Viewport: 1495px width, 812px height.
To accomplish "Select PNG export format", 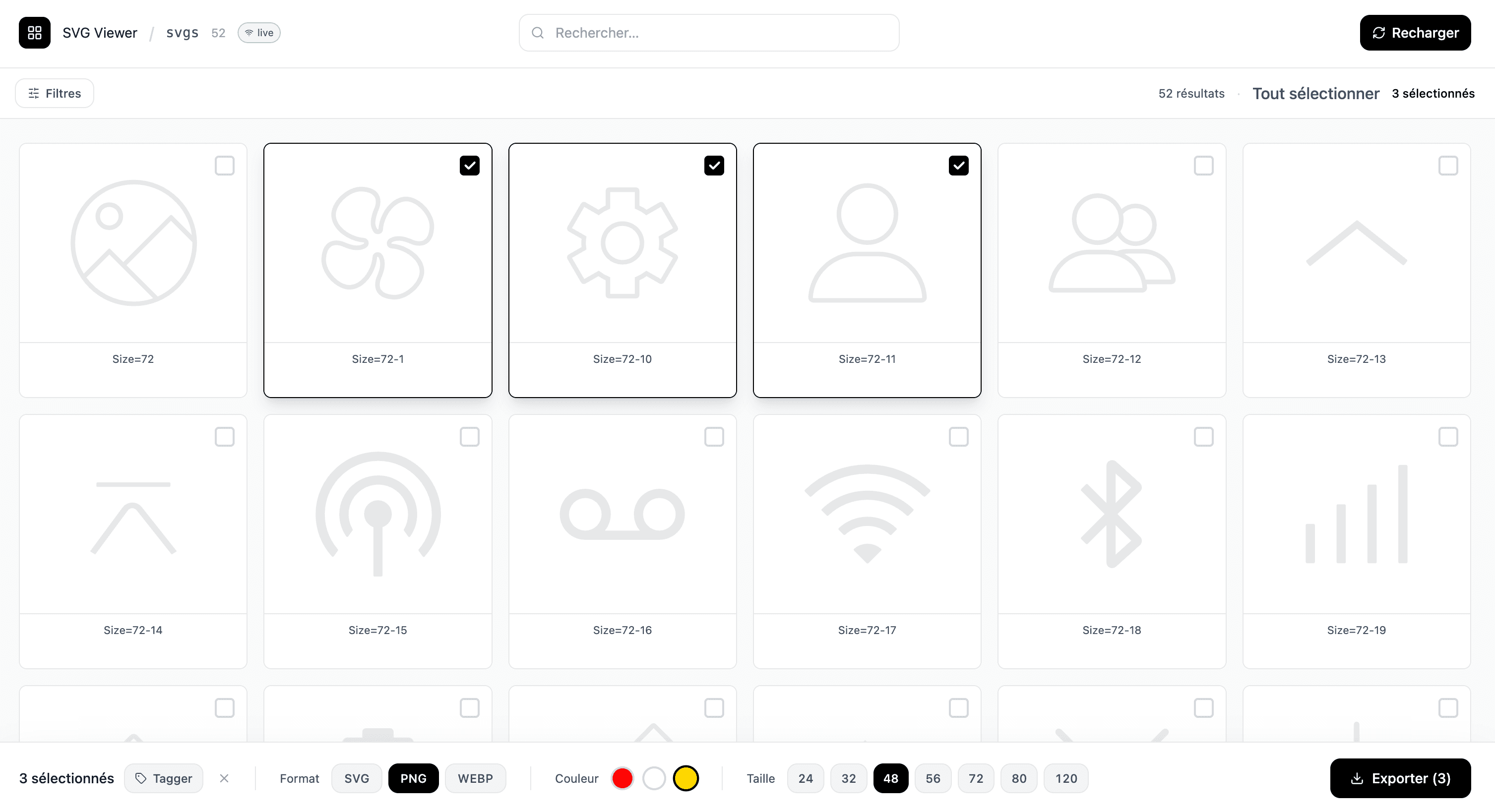I will [x=413, y=778].
